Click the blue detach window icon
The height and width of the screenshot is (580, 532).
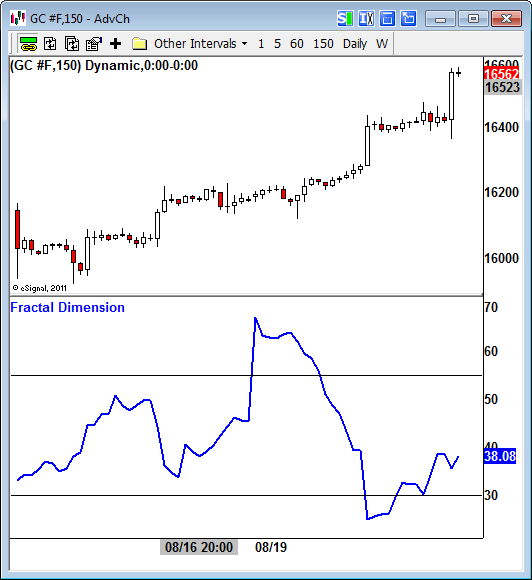point(408,18)
